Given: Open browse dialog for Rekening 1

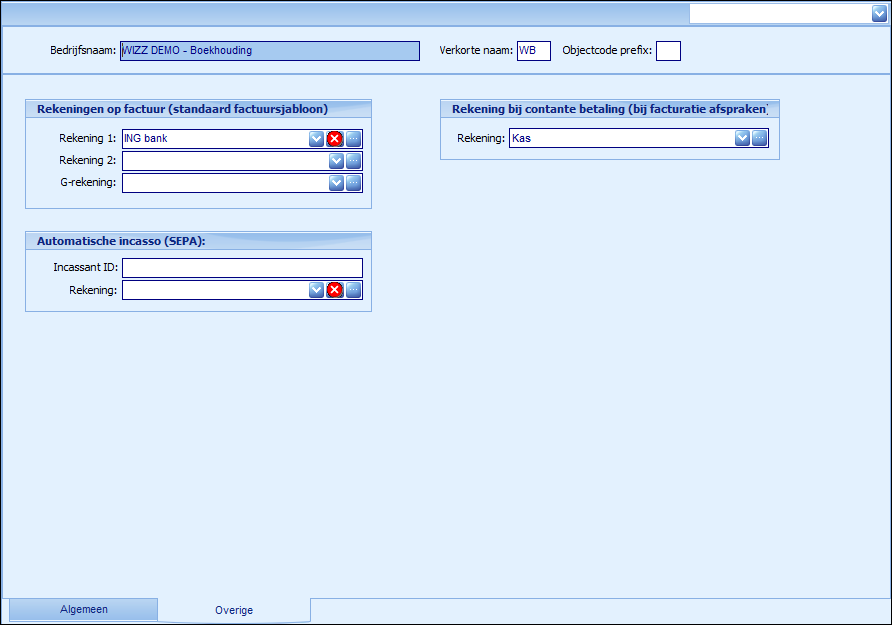Looking at the screenshot, I should point(354,139).
